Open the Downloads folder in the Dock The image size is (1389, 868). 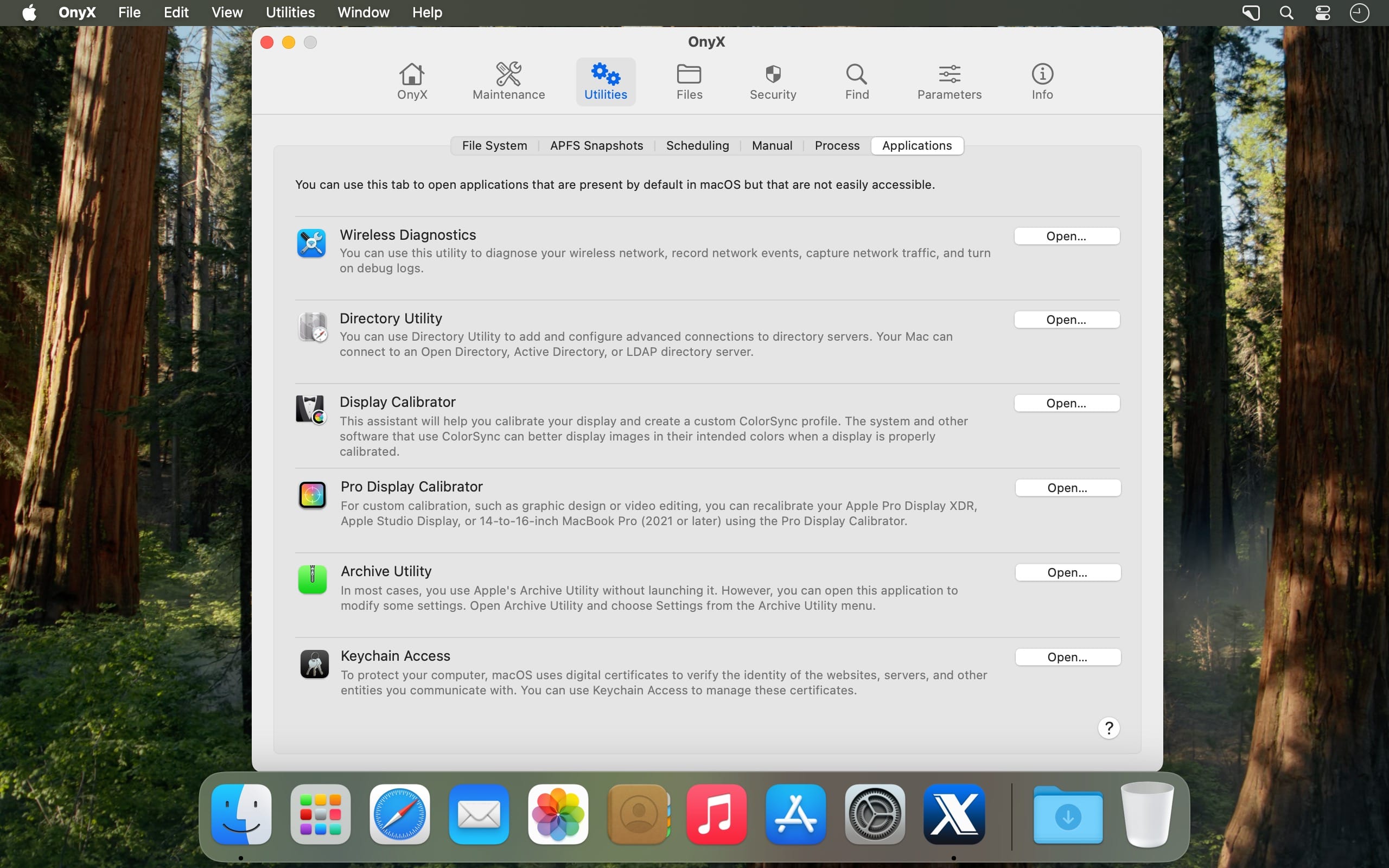click(1068, 815)
